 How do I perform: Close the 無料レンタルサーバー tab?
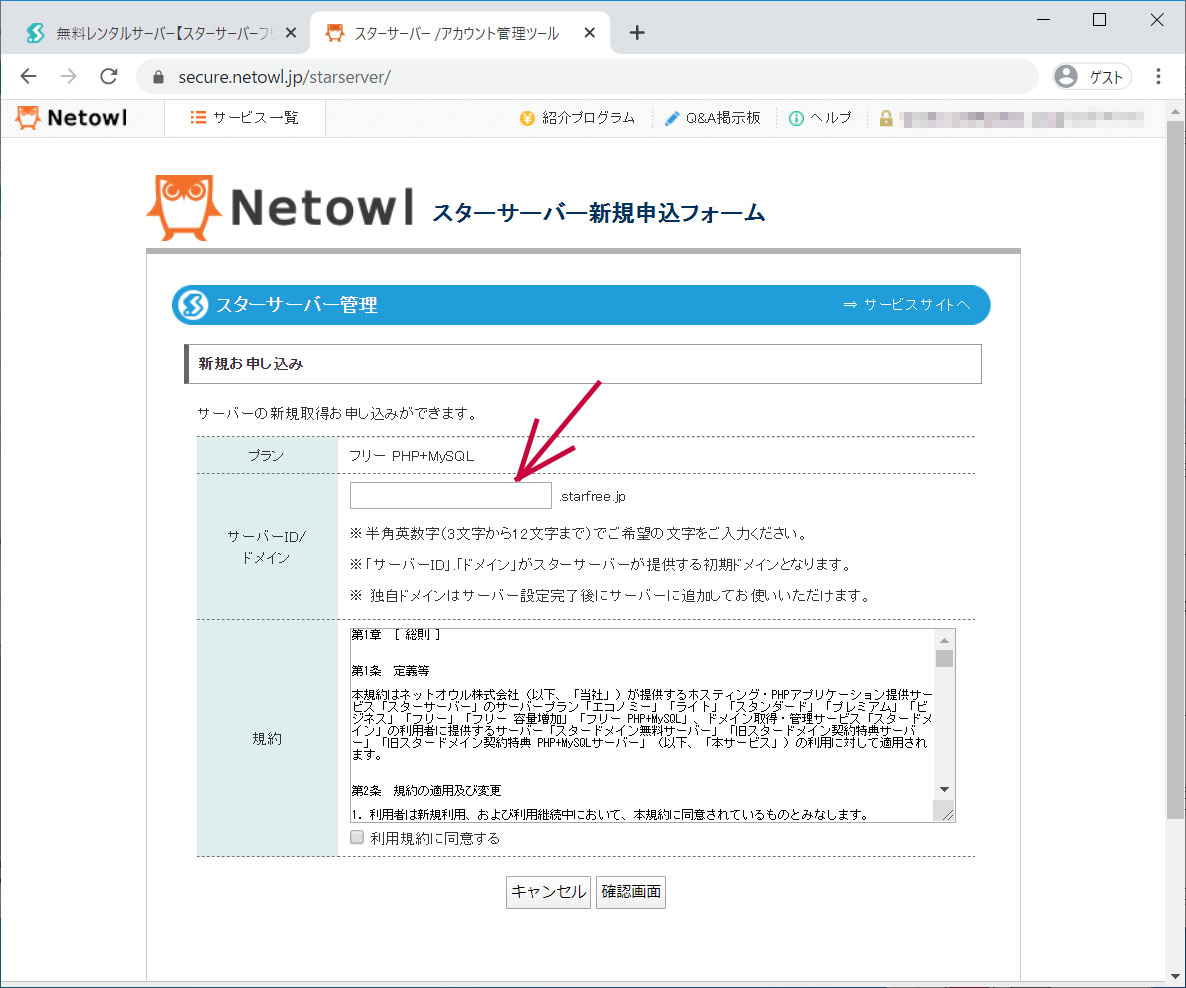coord(290,33)
